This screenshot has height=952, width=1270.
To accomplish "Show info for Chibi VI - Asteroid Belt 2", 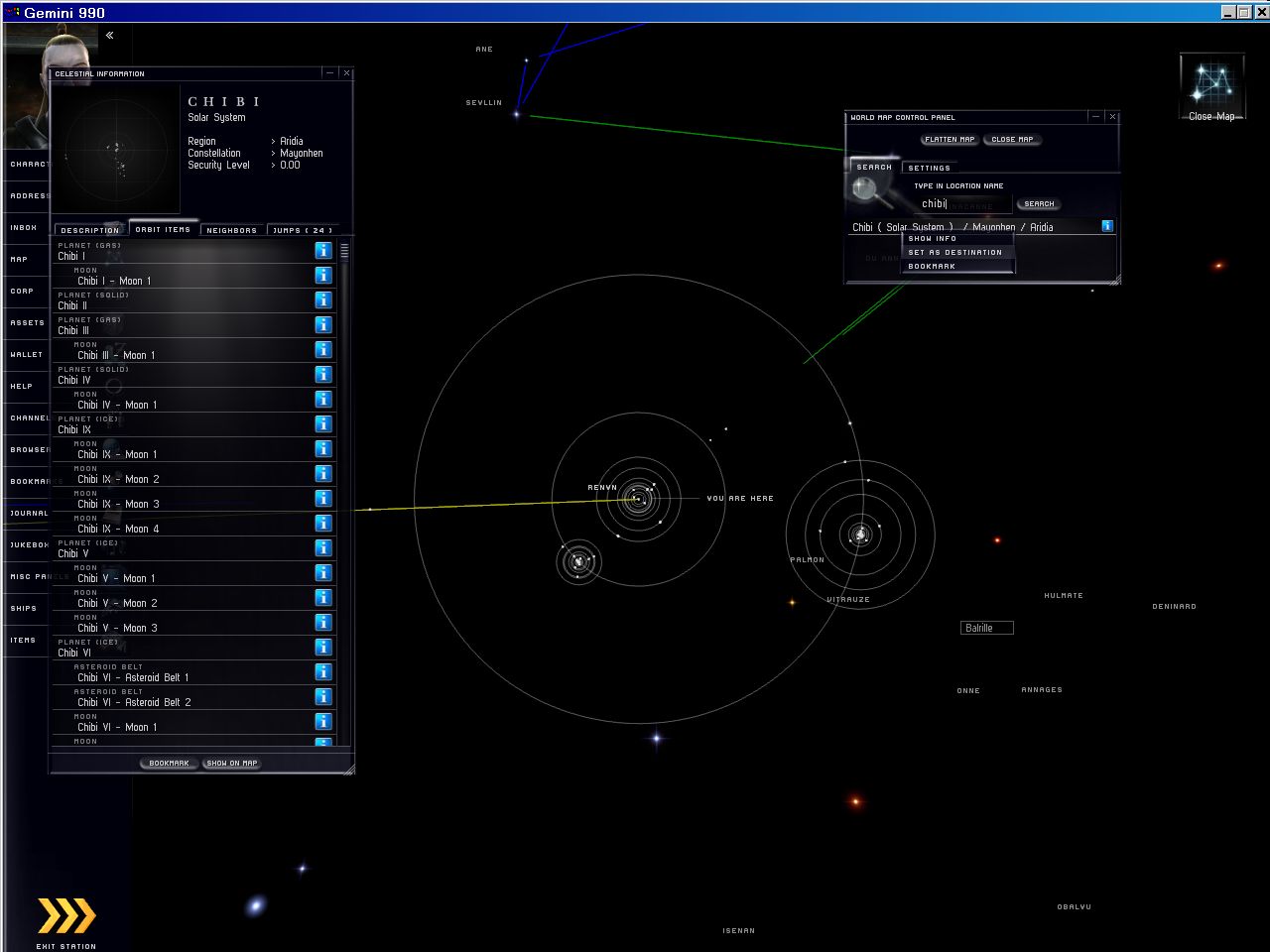I will 322,697.
